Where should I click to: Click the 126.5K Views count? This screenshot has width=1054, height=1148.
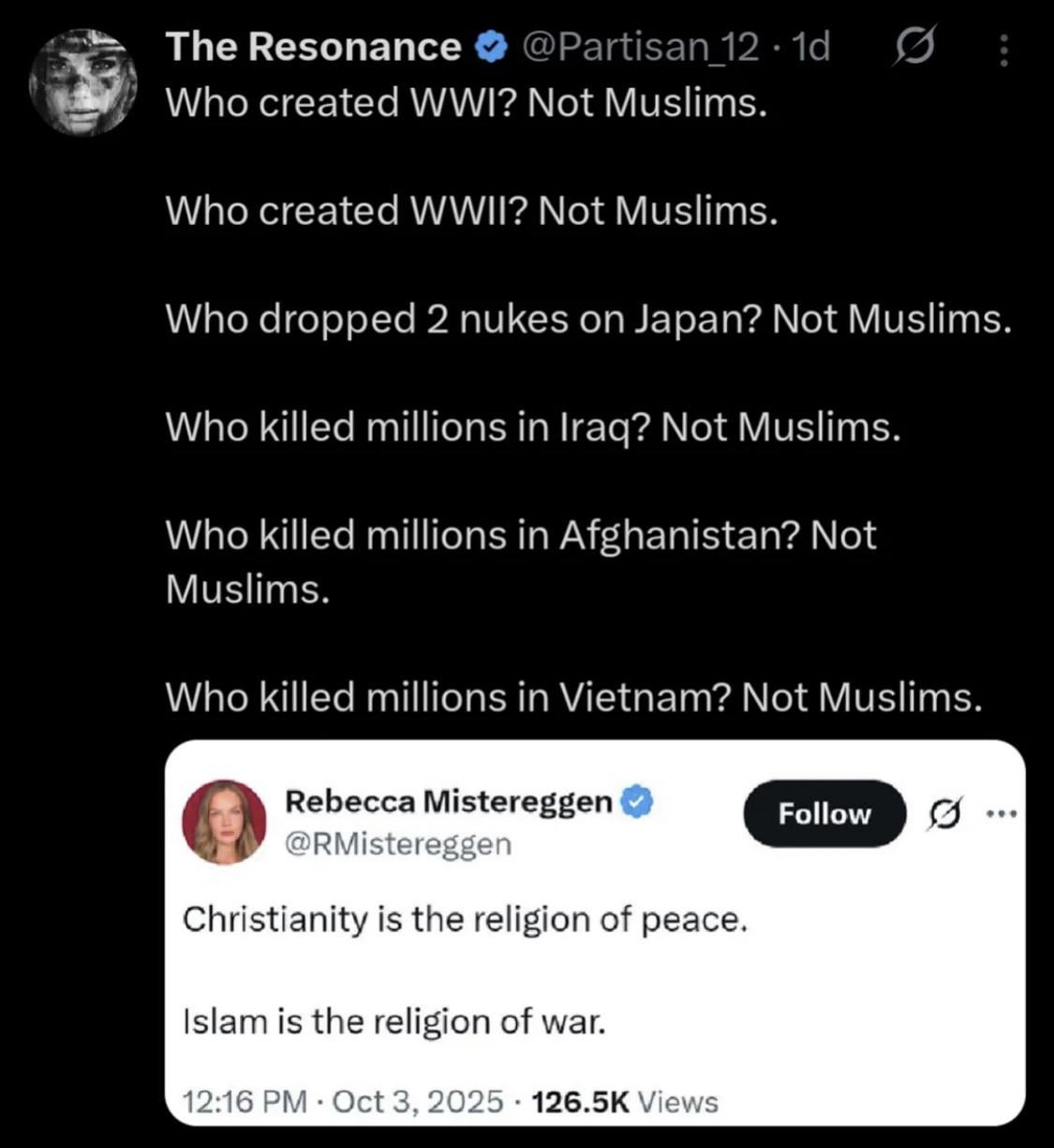624,1101
